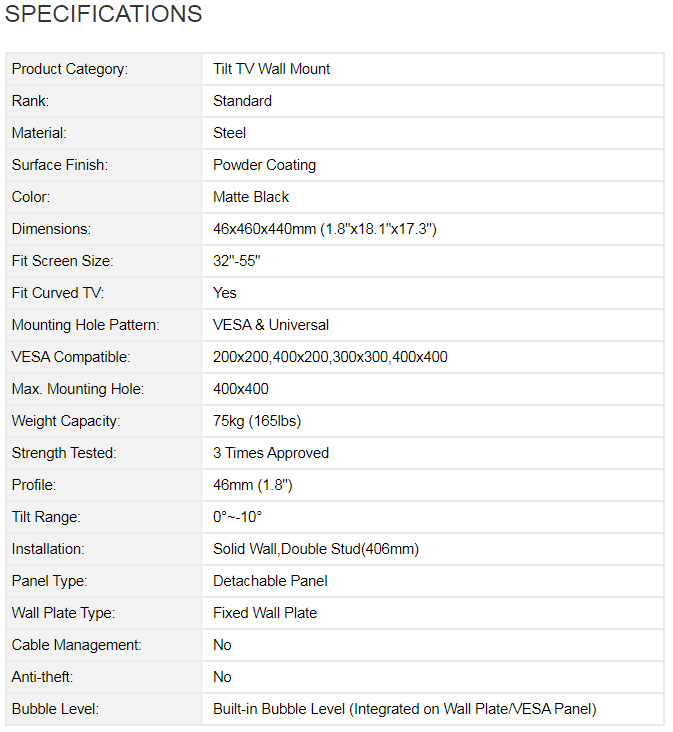Click the Product Category label cell
673x732 pixels.
coord(70,69)
